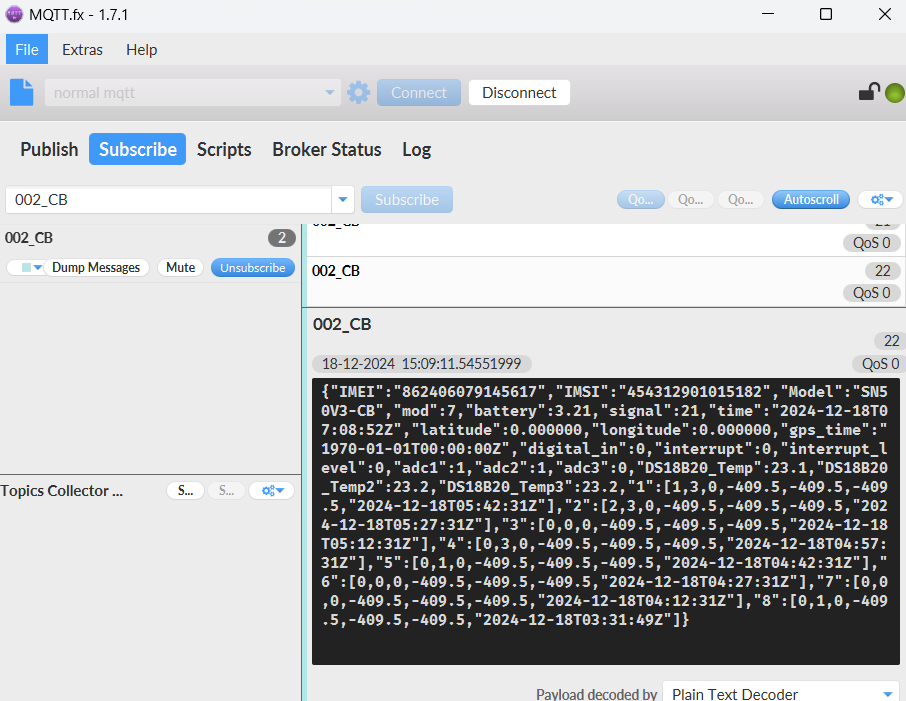Viewport: 906px width, 701px height.
Task: Switch to the Scripts tab
Action: [x=224, y=149]
